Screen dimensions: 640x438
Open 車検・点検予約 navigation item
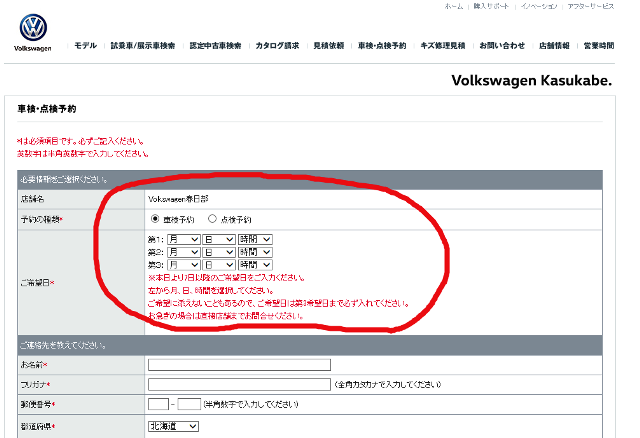pos(382,45)
